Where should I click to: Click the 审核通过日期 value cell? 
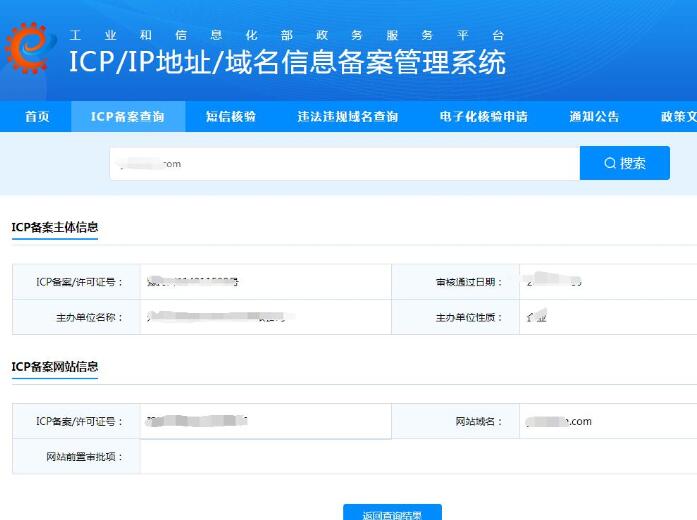[555, 282]
